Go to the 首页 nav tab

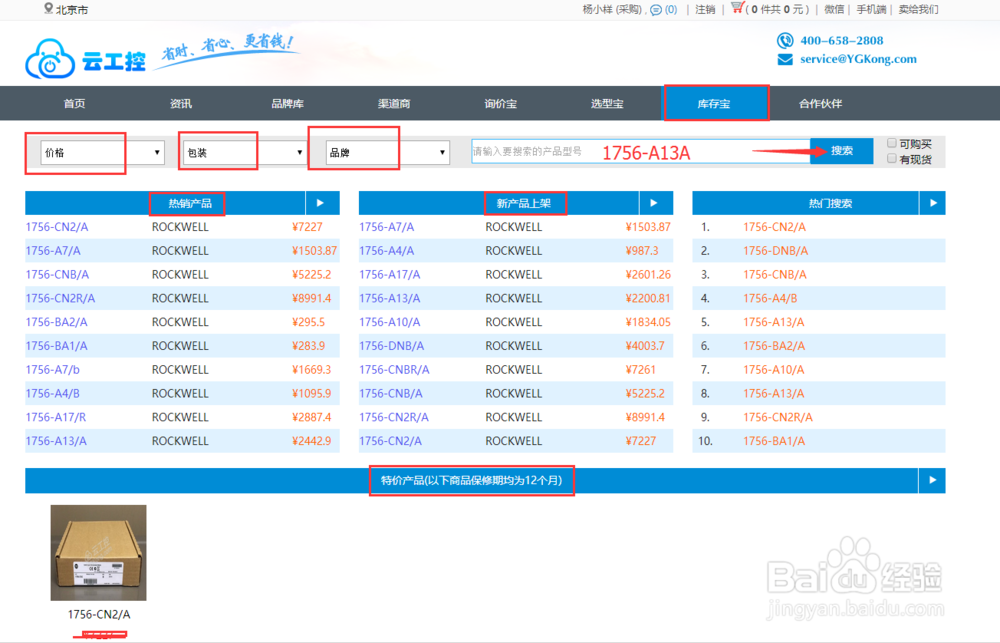coord(75,103)
